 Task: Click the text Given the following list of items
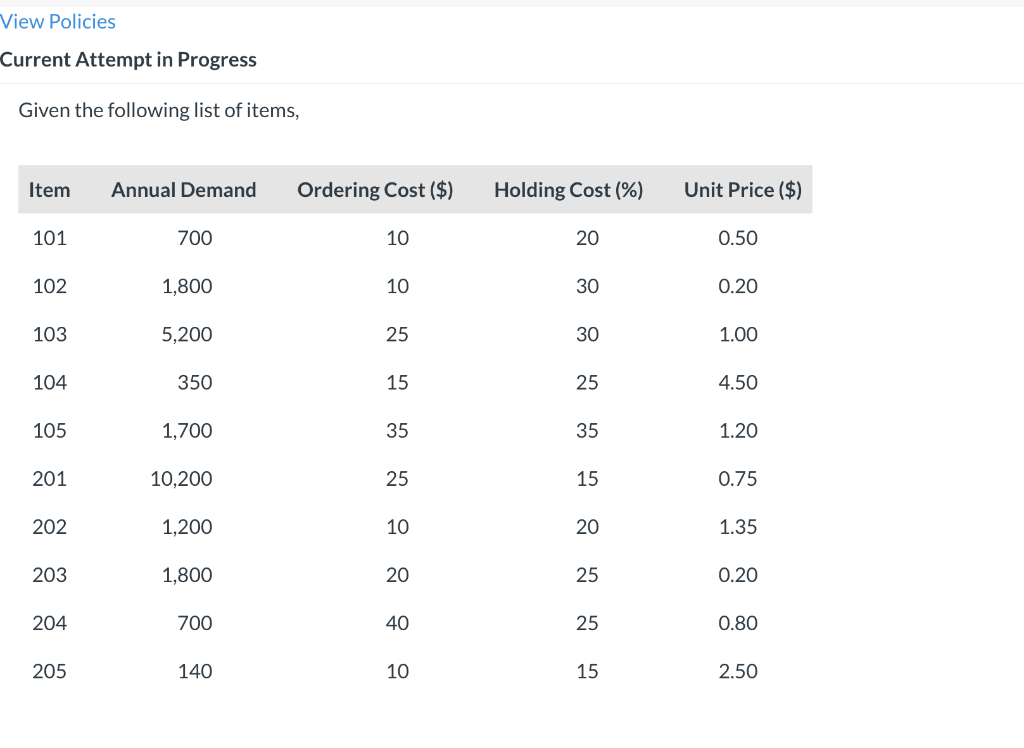[158, 110]
